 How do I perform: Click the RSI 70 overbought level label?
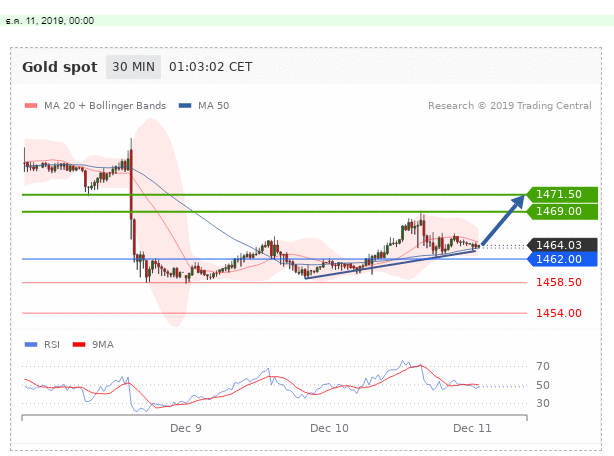tap(543, 367)
